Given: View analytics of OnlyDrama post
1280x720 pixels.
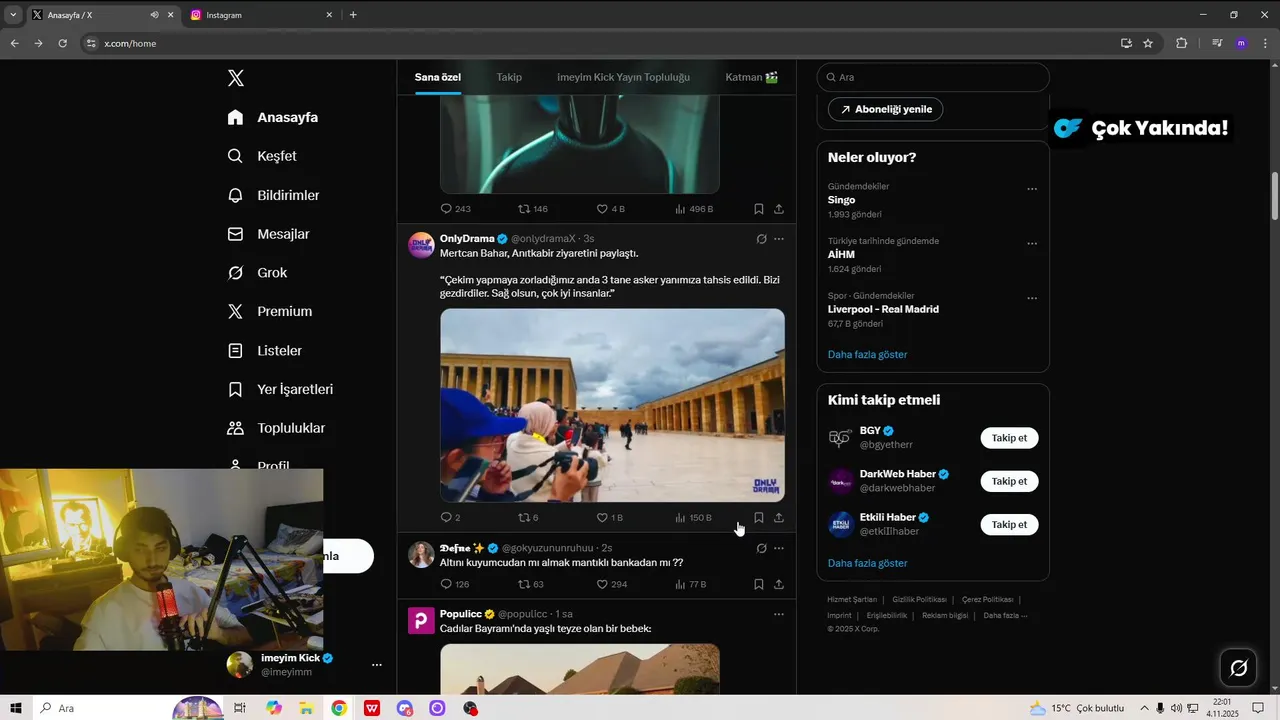Looking at the screenshot, I should coord(693,517).
